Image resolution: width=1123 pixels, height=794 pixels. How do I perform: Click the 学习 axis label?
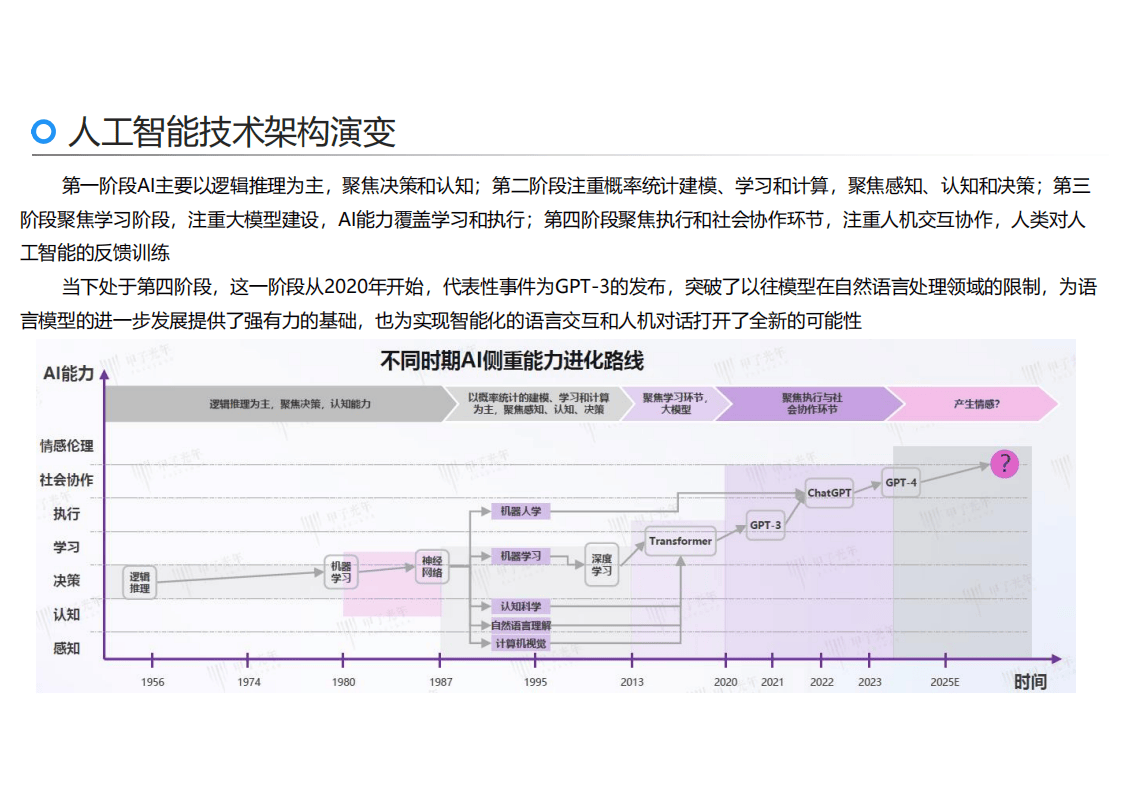(67, 547)
